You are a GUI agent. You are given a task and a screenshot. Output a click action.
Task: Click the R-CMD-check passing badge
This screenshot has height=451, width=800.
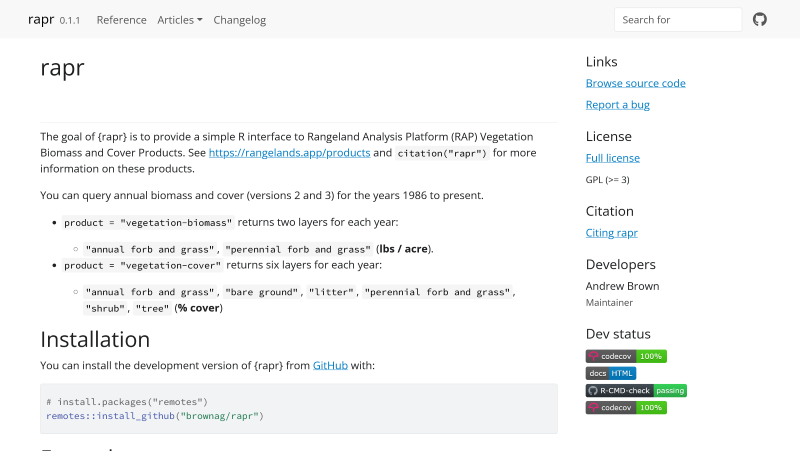click(x=636, y=390)
